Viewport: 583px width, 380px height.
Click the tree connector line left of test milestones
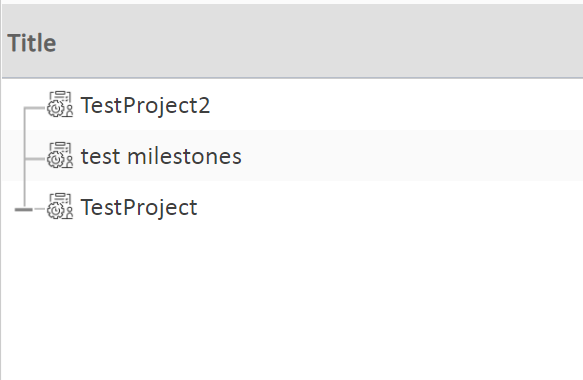pyautogui.click(x=35, y=159)
